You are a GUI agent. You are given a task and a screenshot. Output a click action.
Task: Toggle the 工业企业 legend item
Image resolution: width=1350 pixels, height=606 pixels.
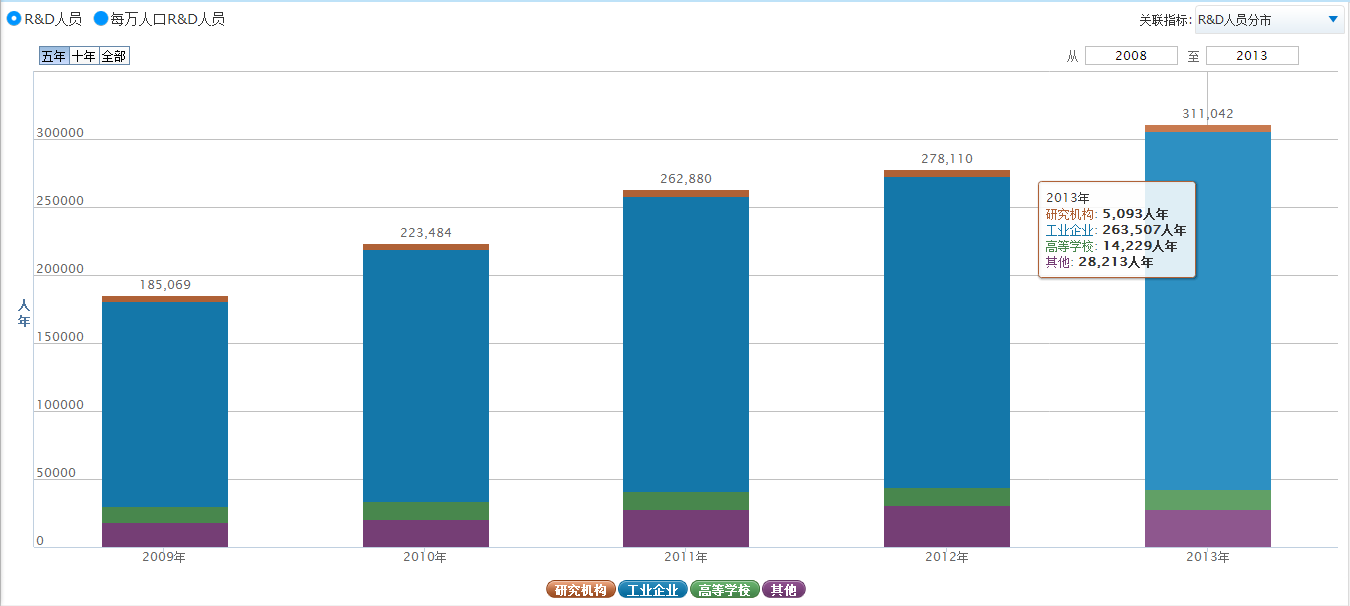click(653, 590)
